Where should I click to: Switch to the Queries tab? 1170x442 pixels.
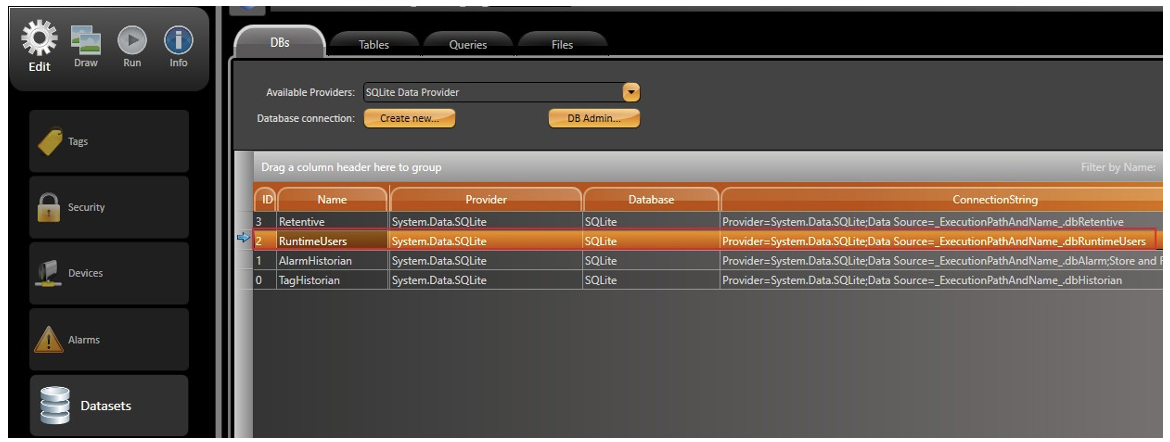(x=468, y=45)
